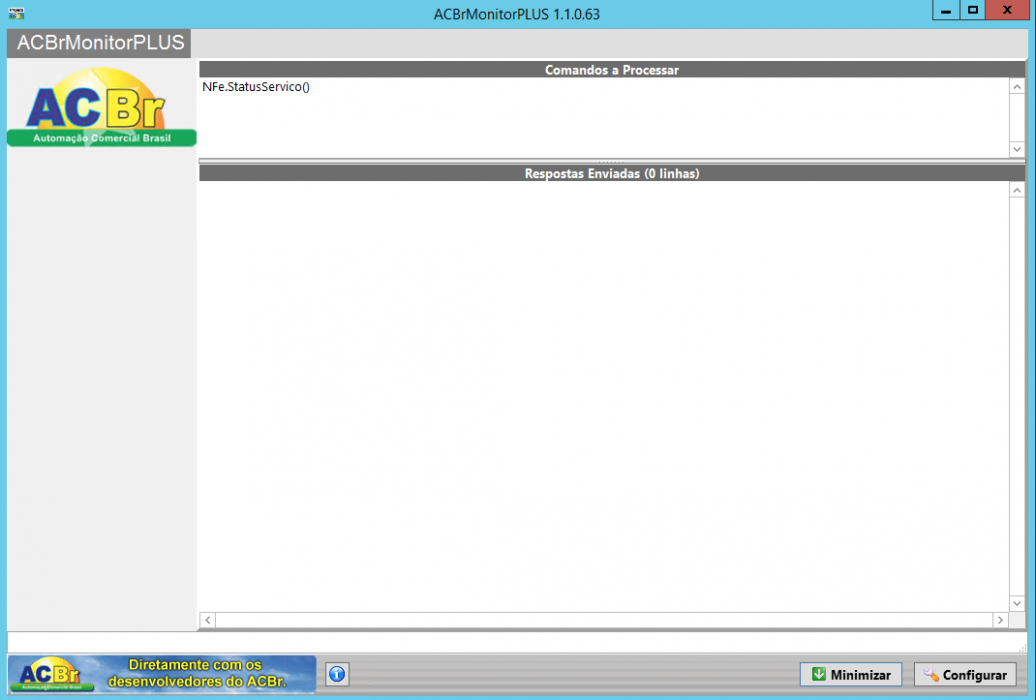Screen dimensions: 1036x700
Task: Select the NFe.StatusServico() command line
Action: [x=256, y=87]
